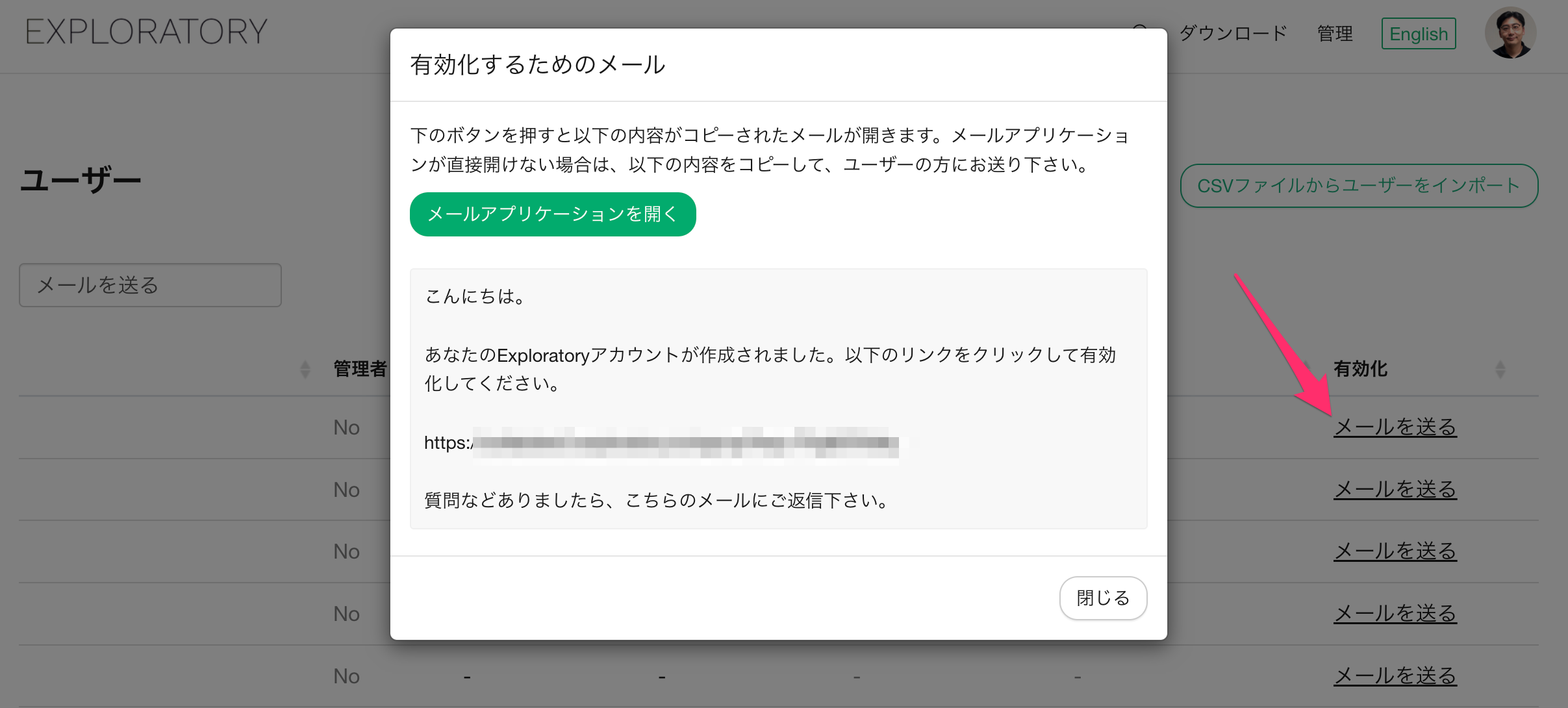
Task: Click メールを送る link in third row
Action: pyautogui.click(x=1395, y=551)
